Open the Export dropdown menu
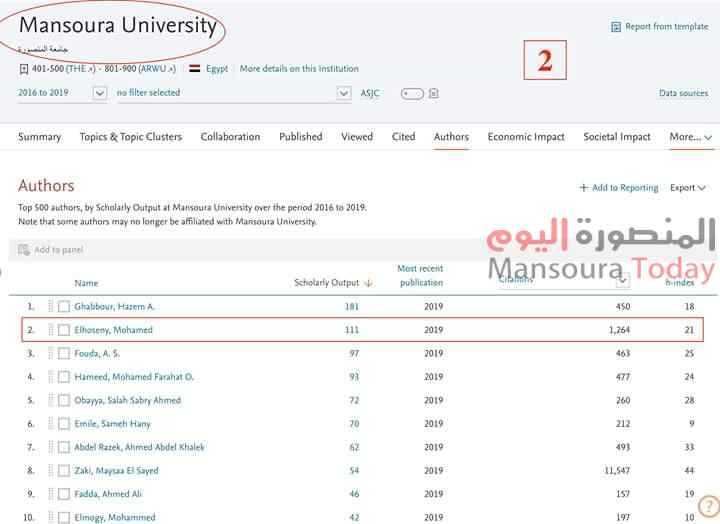The width and height of the screenshot is (720, 524). coord(688,188)
